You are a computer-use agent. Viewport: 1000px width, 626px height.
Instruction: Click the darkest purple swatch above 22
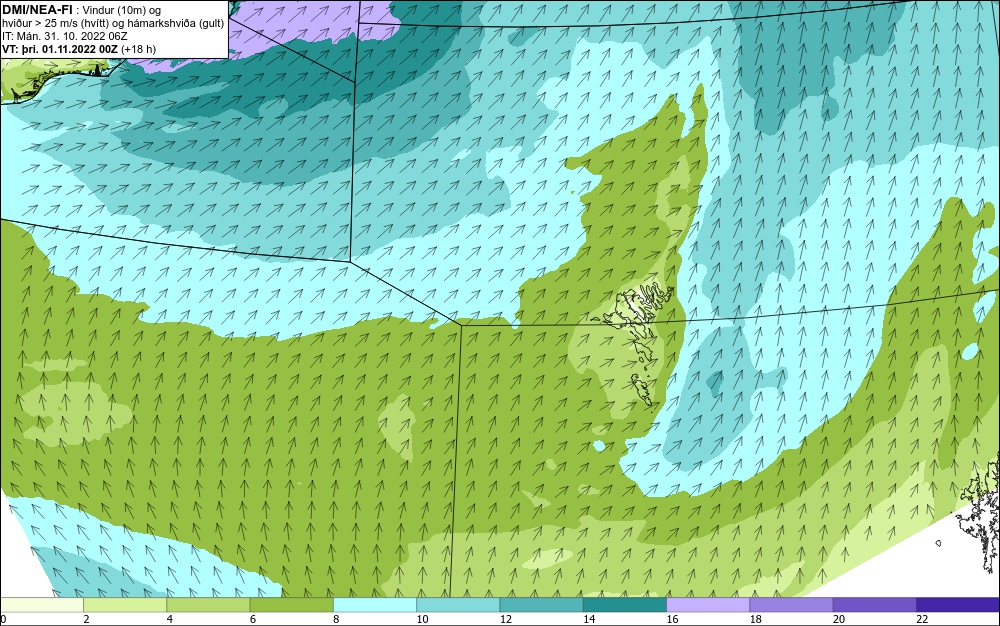tap(958, 604)
